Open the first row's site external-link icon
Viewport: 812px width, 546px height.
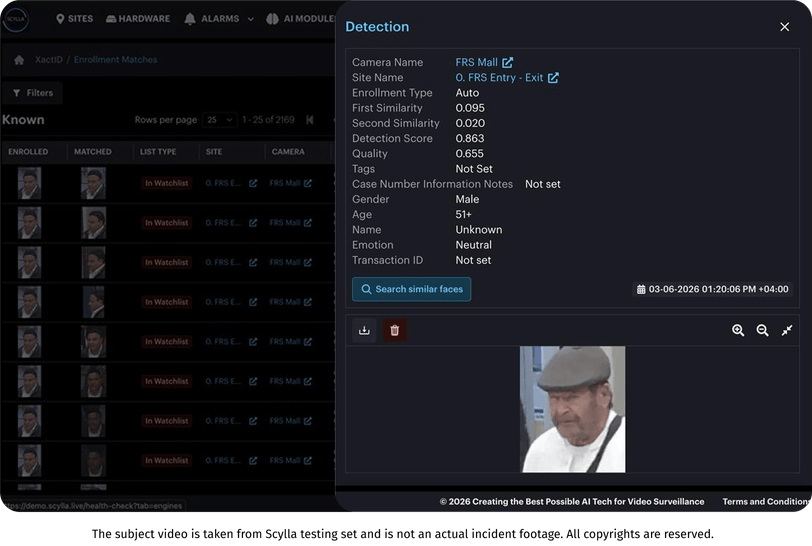(x=253, y=183)
